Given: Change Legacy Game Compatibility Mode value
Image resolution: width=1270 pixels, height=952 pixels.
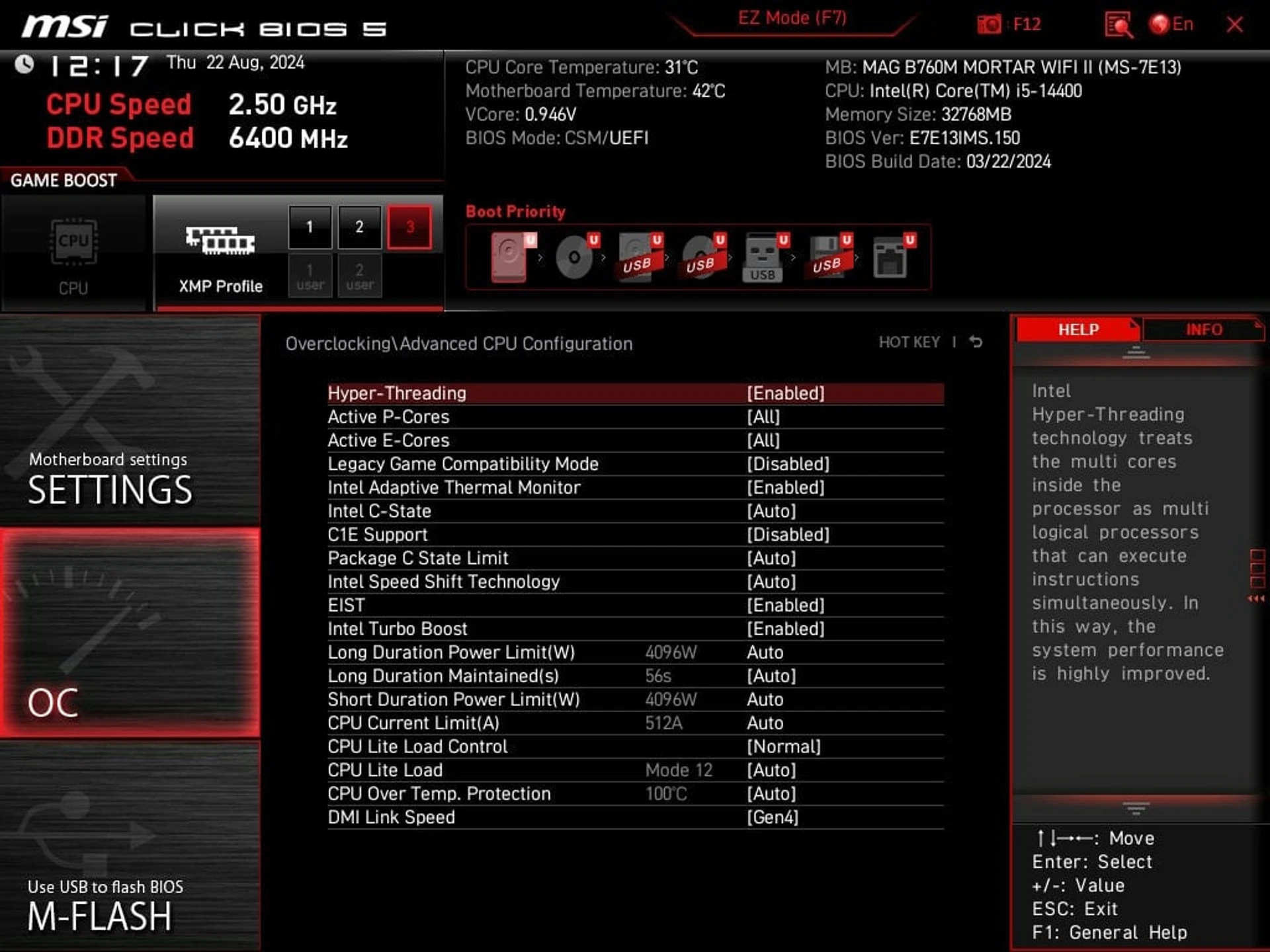Looking at the screenshot, I should click(x=635, y=464).
